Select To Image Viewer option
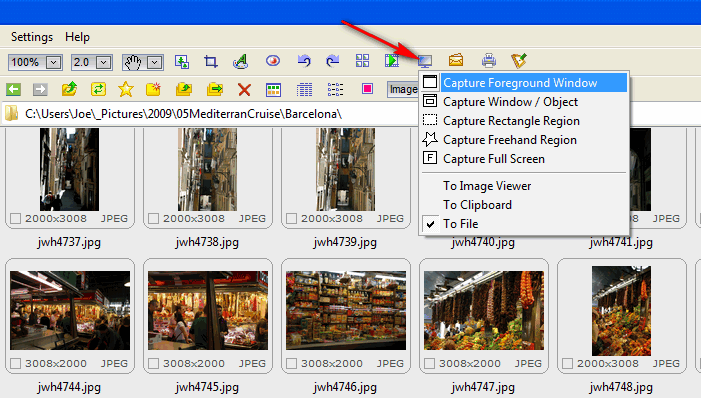Screen dimensions: 701x398 tap(524, 186)
